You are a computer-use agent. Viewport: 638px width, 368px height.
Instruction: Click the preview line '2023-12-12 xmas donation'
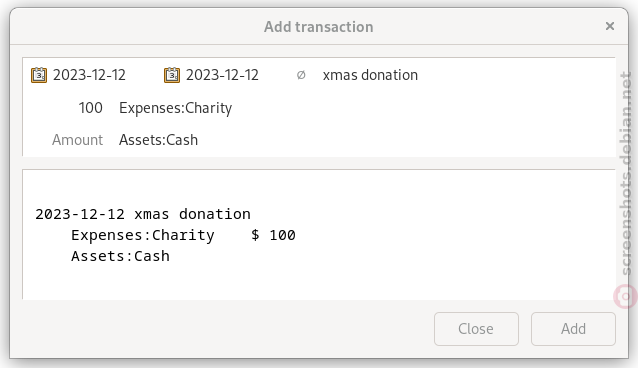coord(143,214)
